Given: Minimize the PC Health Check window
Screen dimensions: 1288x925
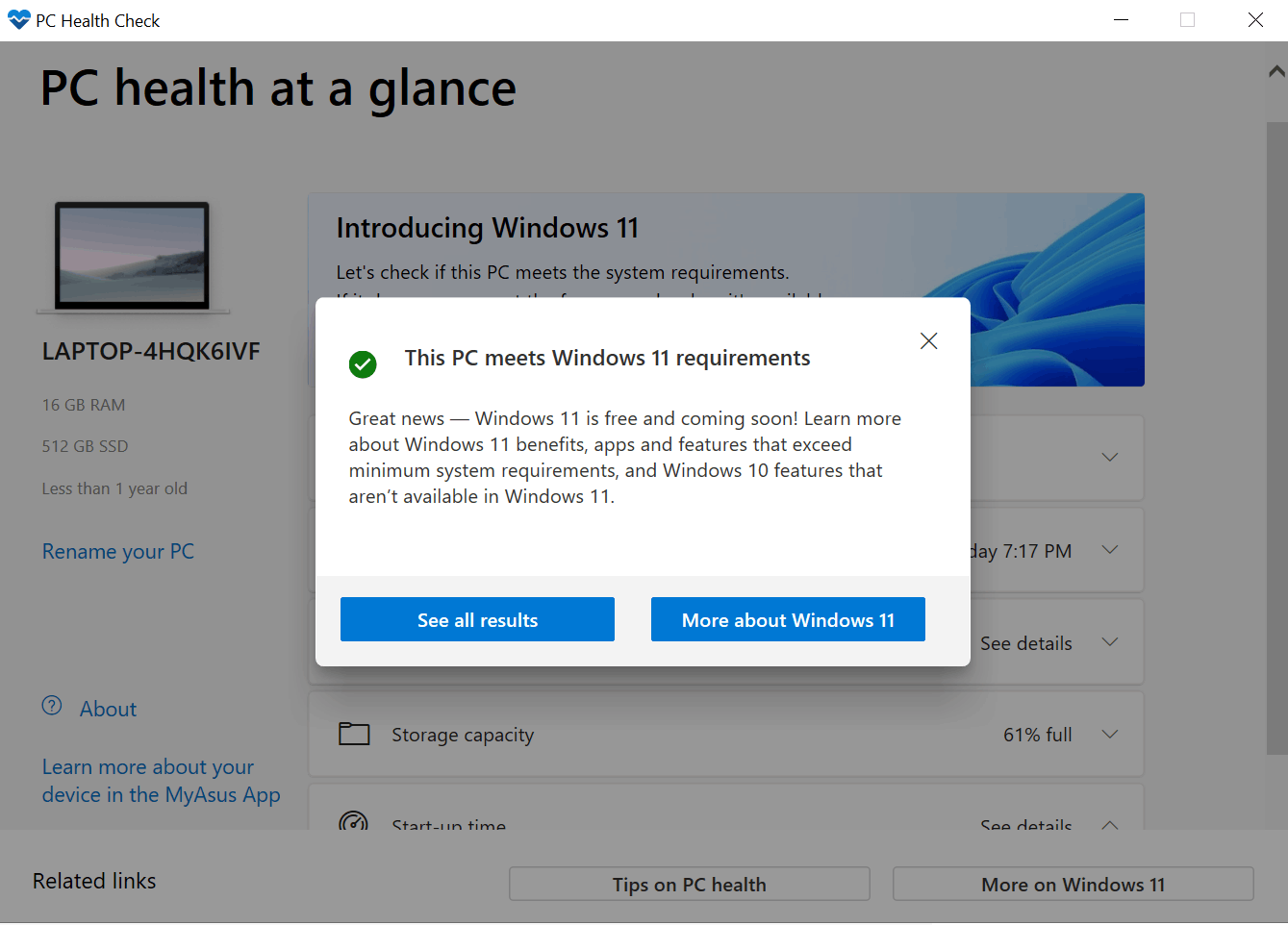Looking at the screenshot, I should (1121, 20).
